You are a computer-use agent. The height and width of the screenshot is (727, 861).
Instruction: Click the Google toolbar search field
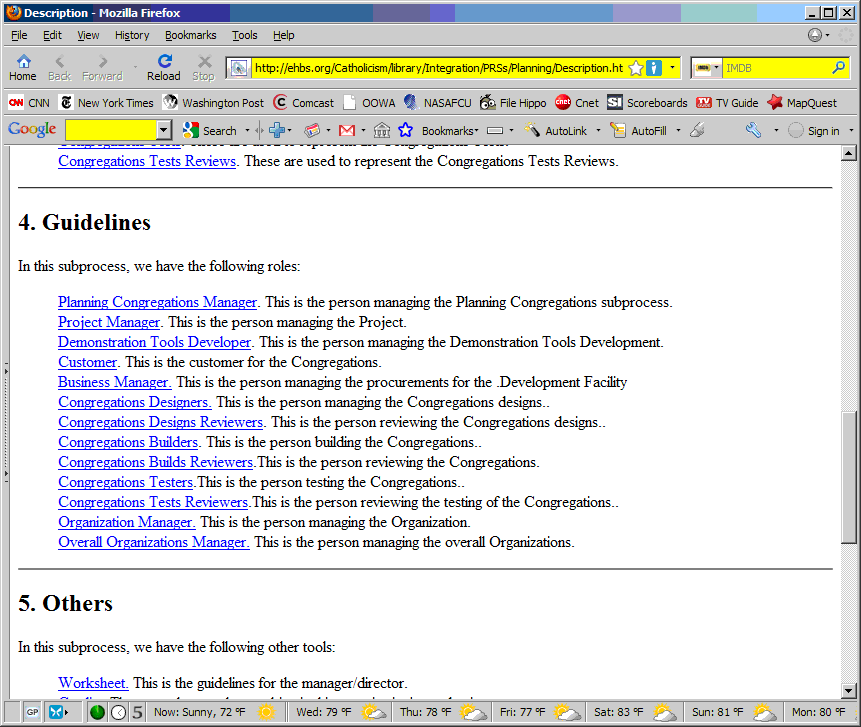point(111,131)
